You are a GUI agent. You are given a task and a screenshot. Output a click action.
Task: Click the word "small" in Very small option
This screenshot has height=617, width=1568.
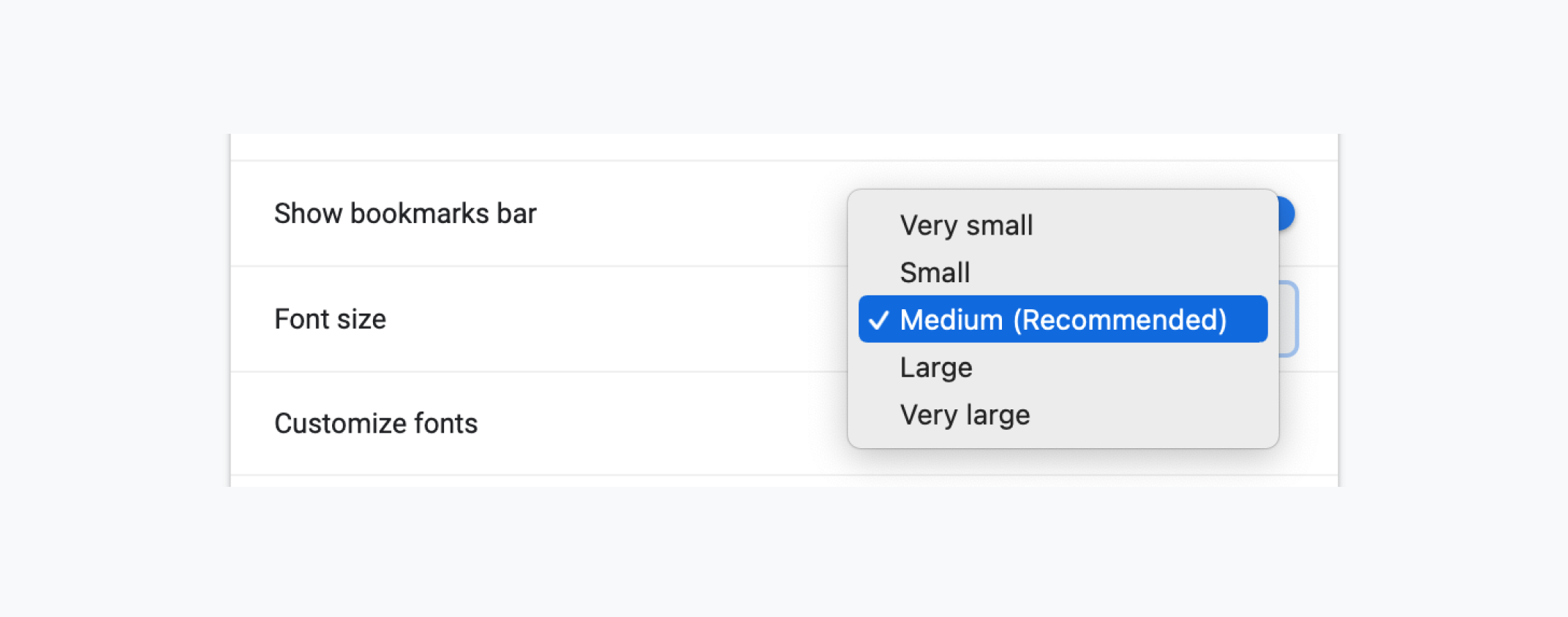(1000, 225)
